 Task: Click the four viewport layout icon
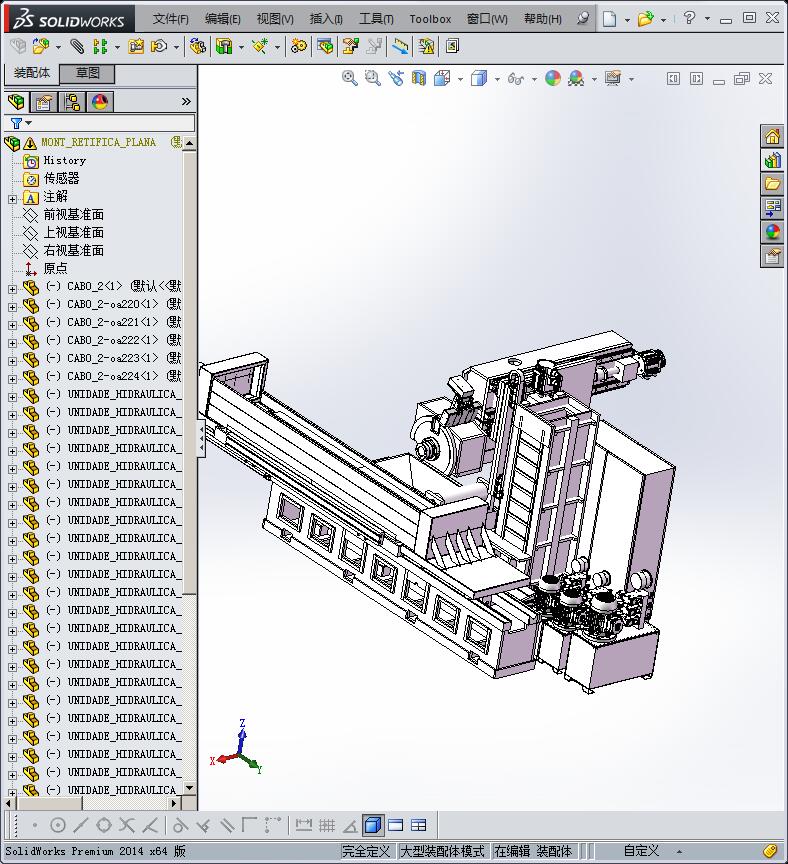(418, 825)
